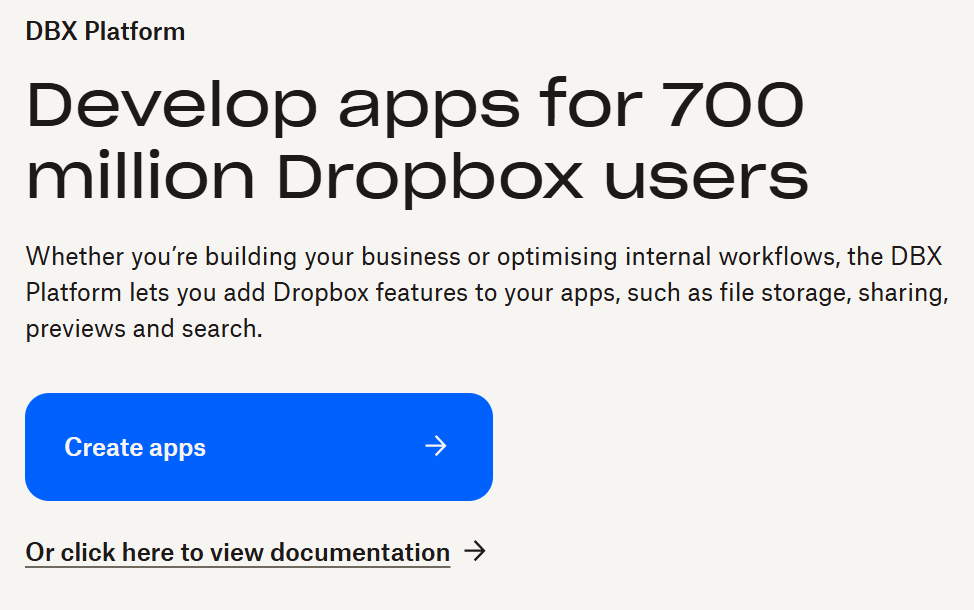The image size is (974, 610).
Task: Open the view documentation link
Action: click(x=237, y=552)
